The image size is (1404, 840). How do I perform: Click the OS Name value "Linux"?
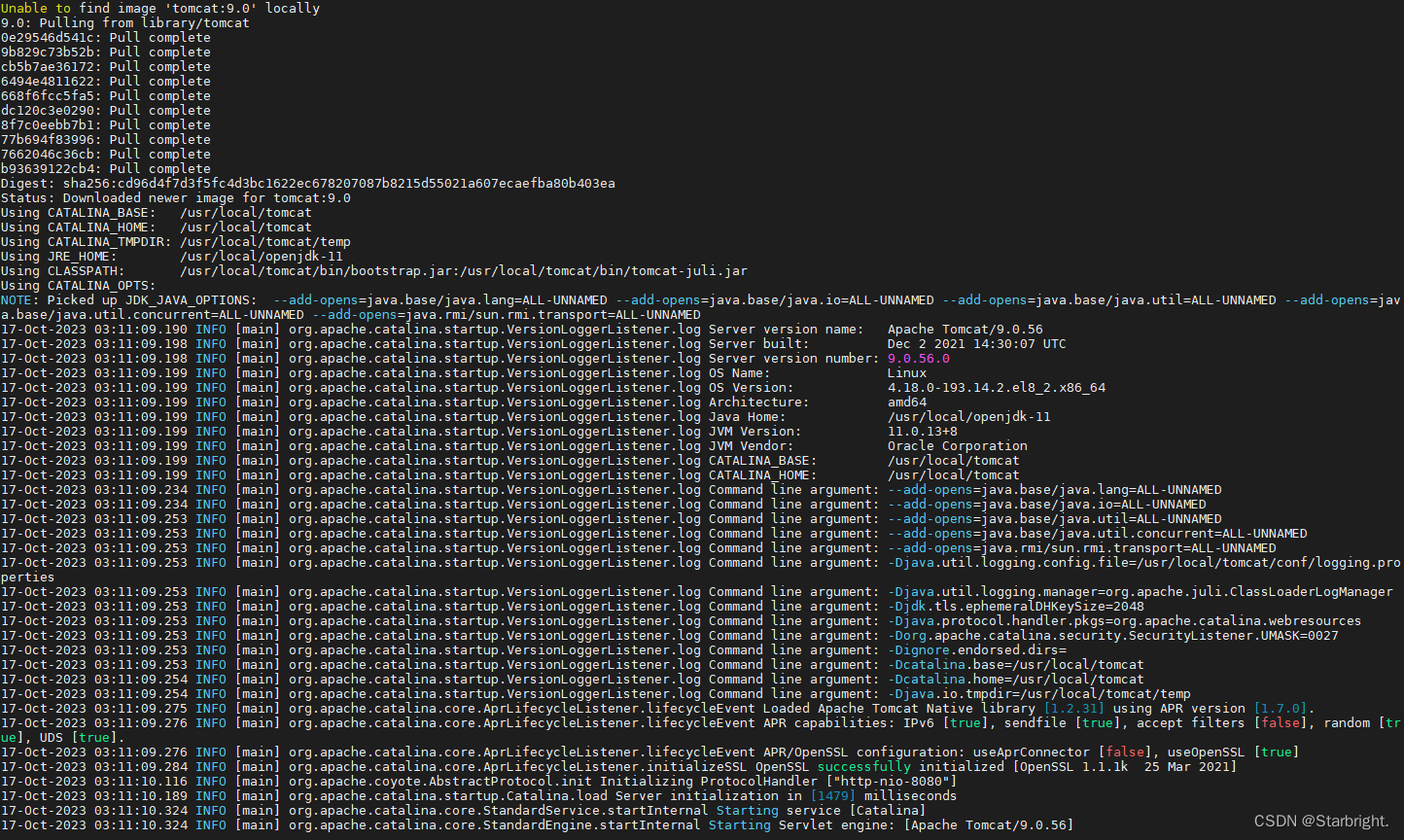click(907, 372)
